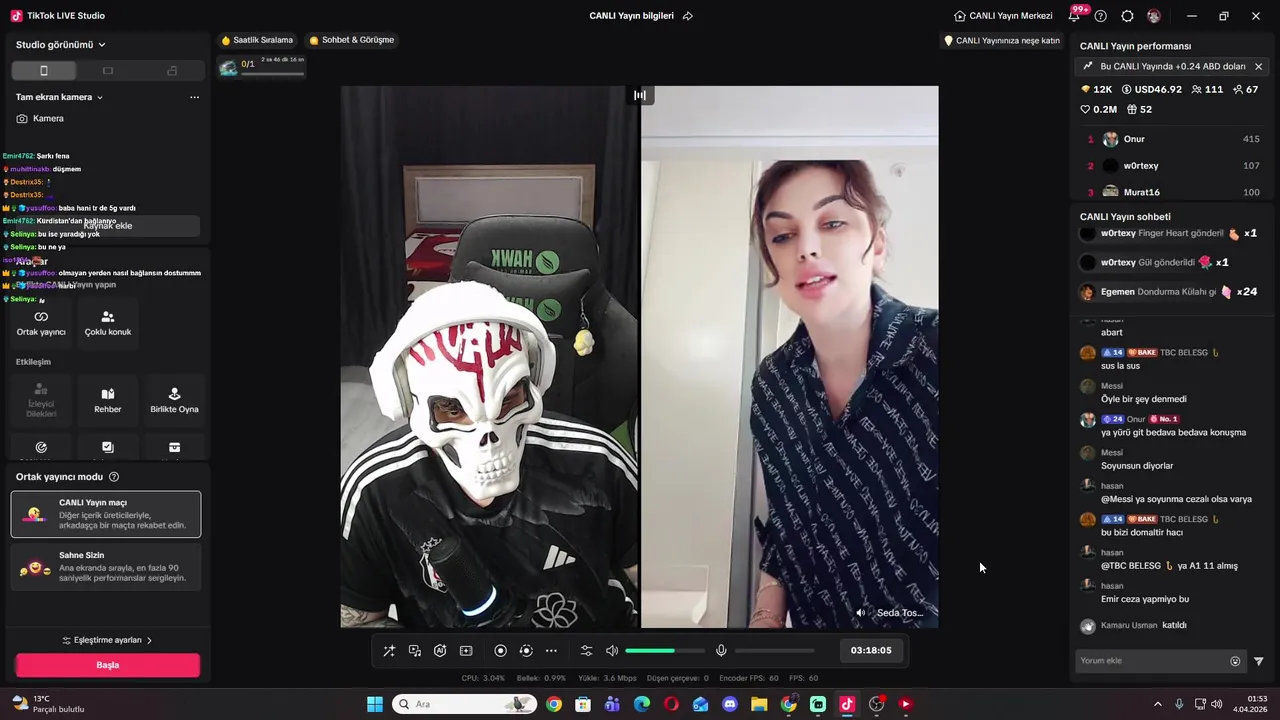Click the Yorum ekle comment field
1280x720 pixels.
coord(1152,661)
